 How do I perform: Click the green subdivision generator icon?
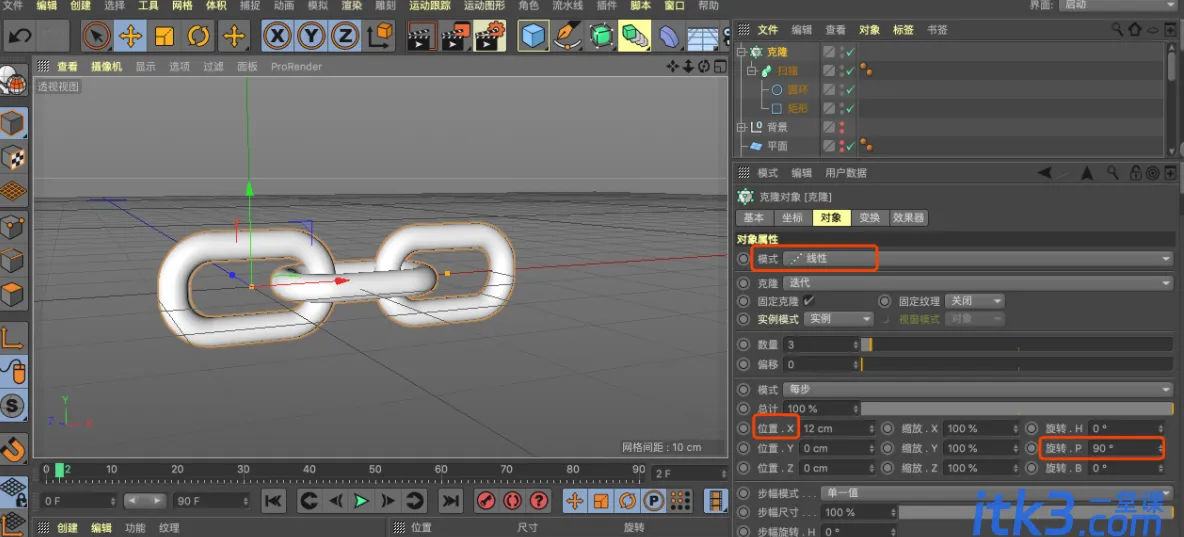click(x=601, y=35)
